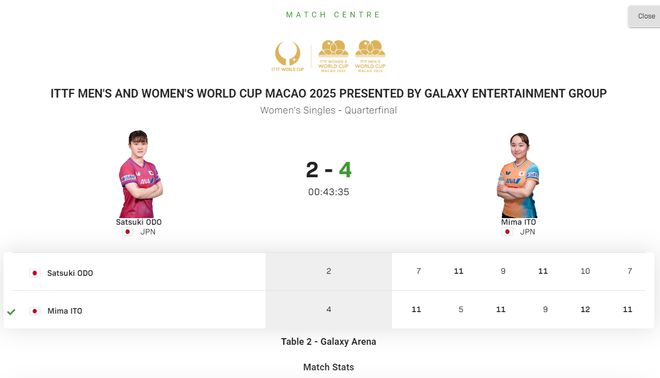Image resolution: width=660 pixels, height=378 pixels.
Task: Click the Match Centre heading
Action: [x=333, y=15]
